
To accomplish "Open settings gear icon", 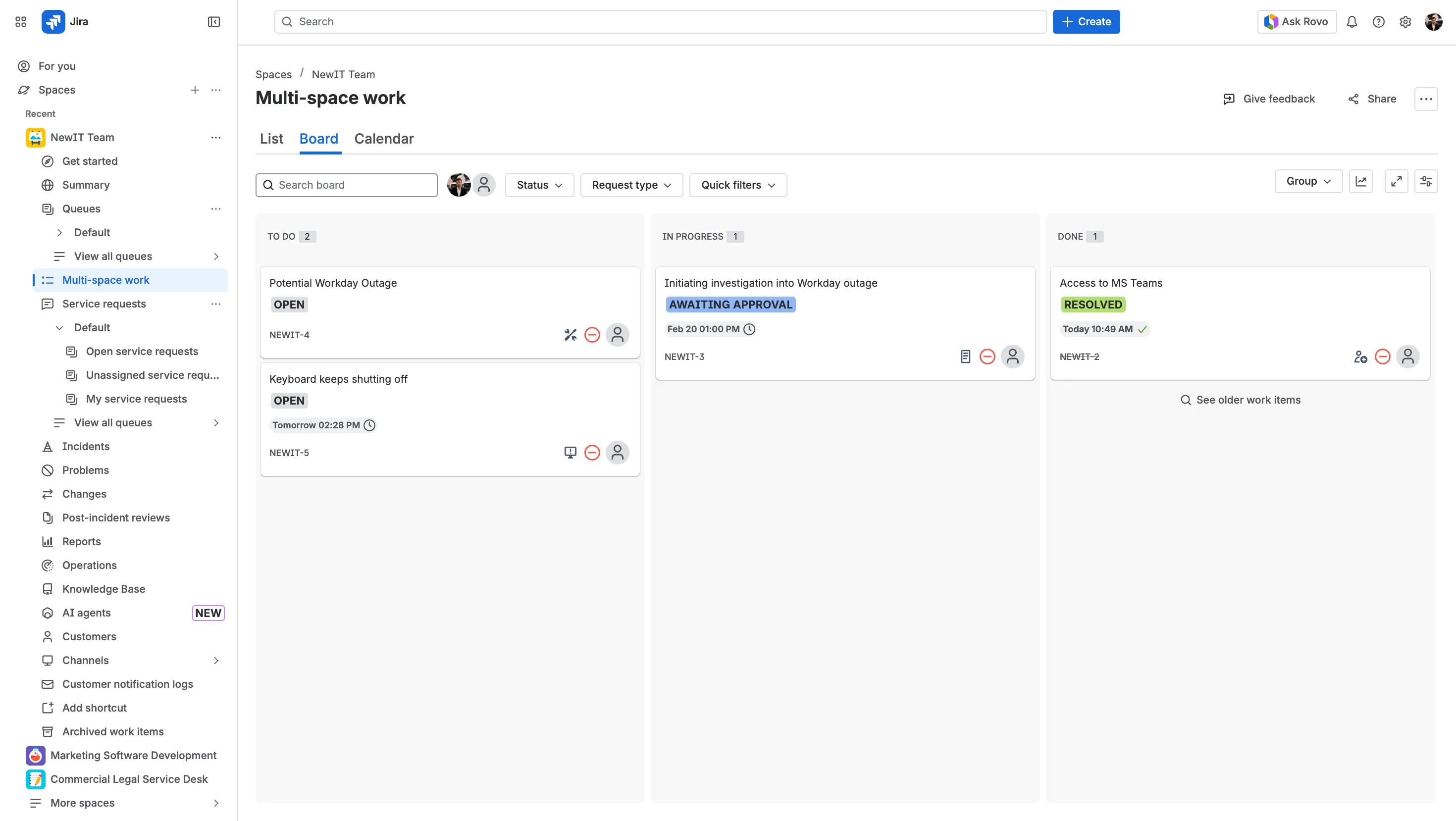I will point(1405,21).
